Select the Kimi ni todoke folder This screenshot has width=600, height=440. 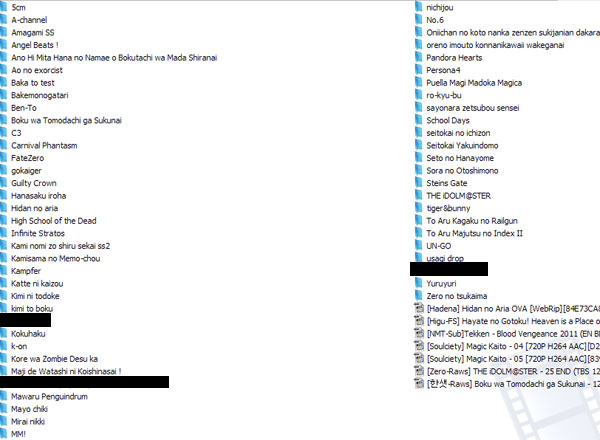click(35, 296)
